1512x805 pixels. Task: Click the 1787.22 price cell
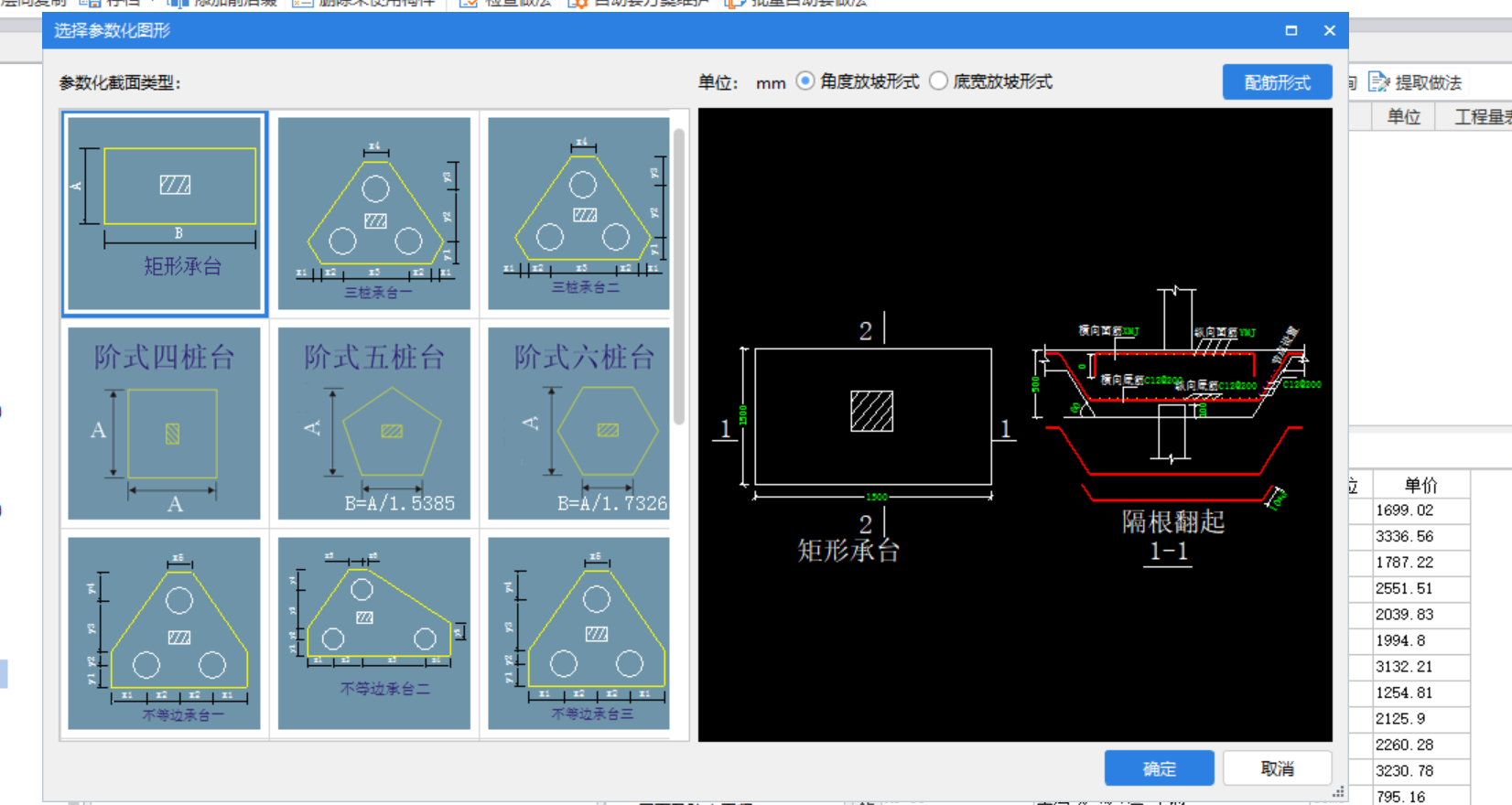(x=1420, y=563)
